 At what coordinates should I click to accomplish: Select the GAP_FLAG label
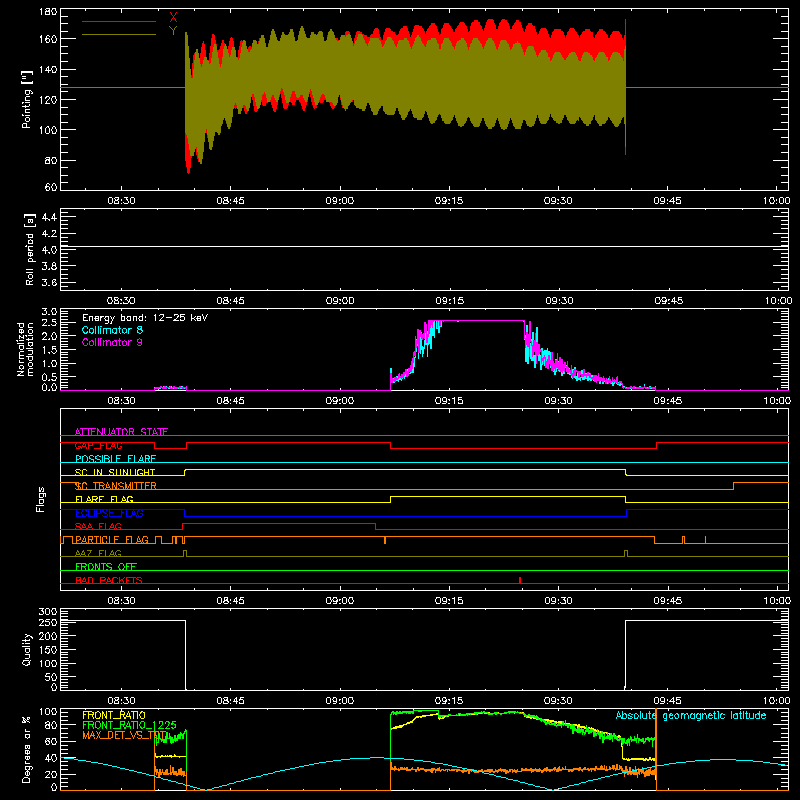98,445
